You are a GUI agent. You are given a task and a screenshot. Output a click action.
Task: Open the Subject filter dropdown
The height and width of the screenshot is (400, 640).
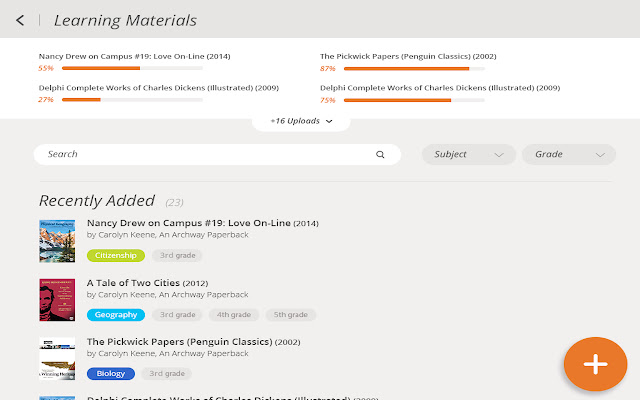[x=469, y=155]
